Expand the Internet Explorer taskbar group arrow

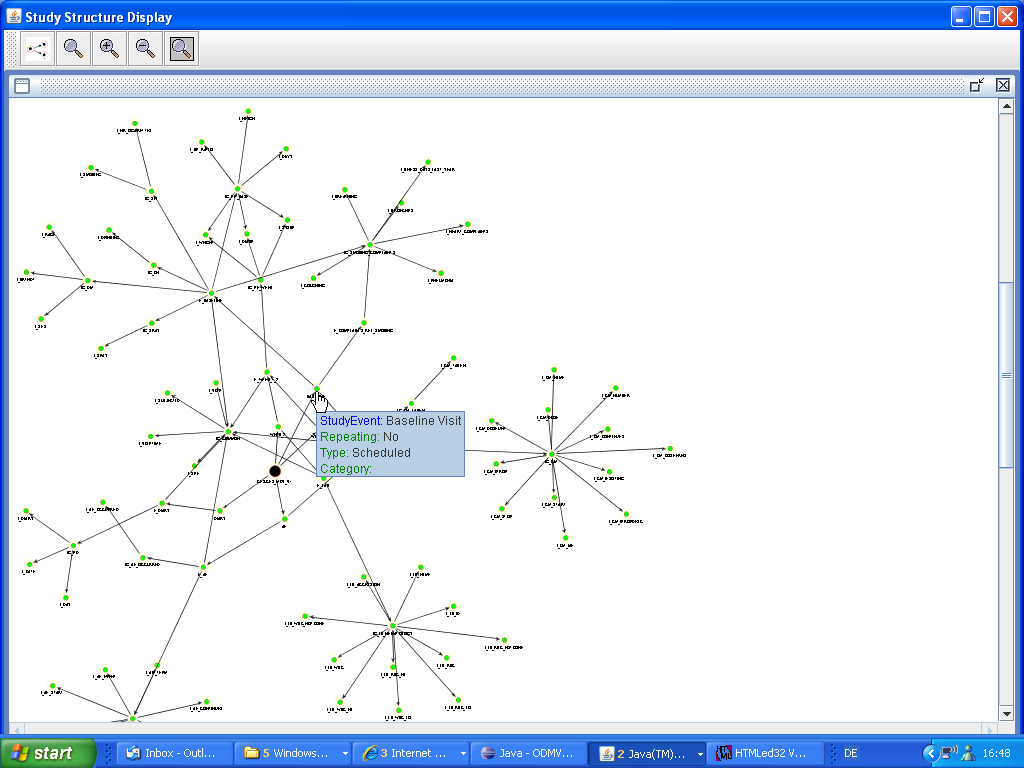tap(462, 753)
